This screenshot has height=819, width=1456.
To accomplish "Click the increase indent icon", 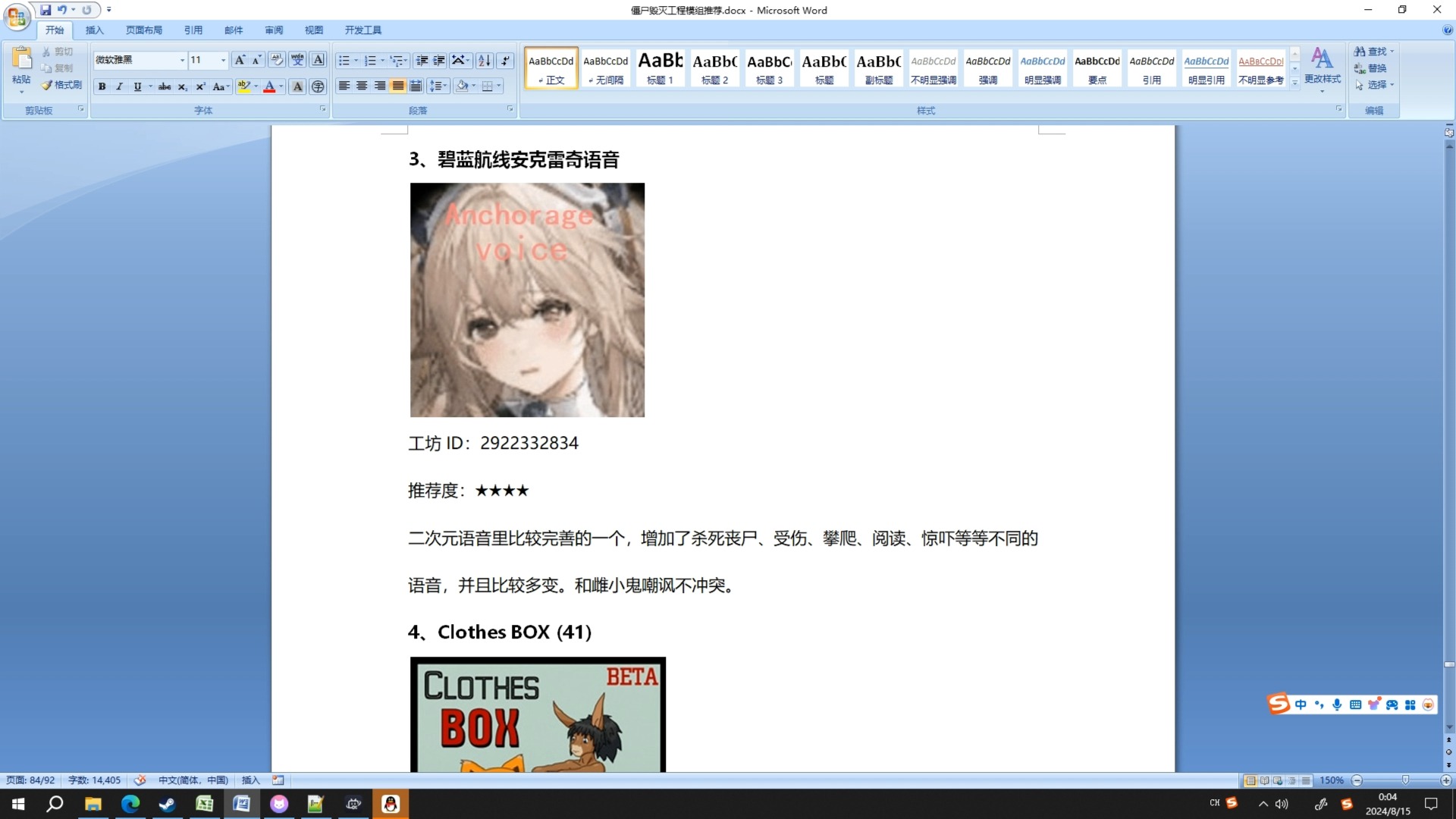I will [439, 61].
